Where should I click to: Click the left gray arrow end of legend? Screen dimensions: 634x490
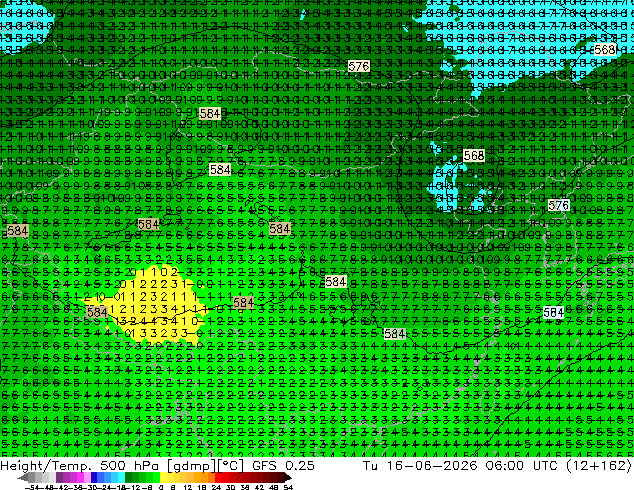click(23, 478)
